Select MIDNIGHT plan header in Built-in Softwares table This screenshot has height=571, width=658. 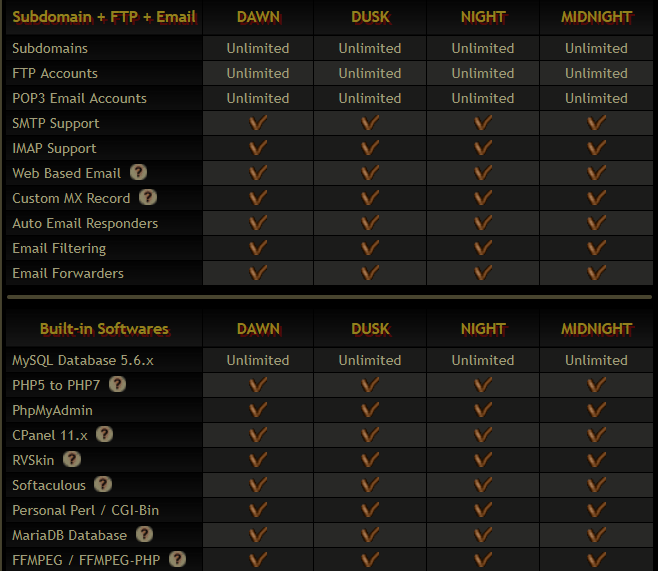[596, 329]
